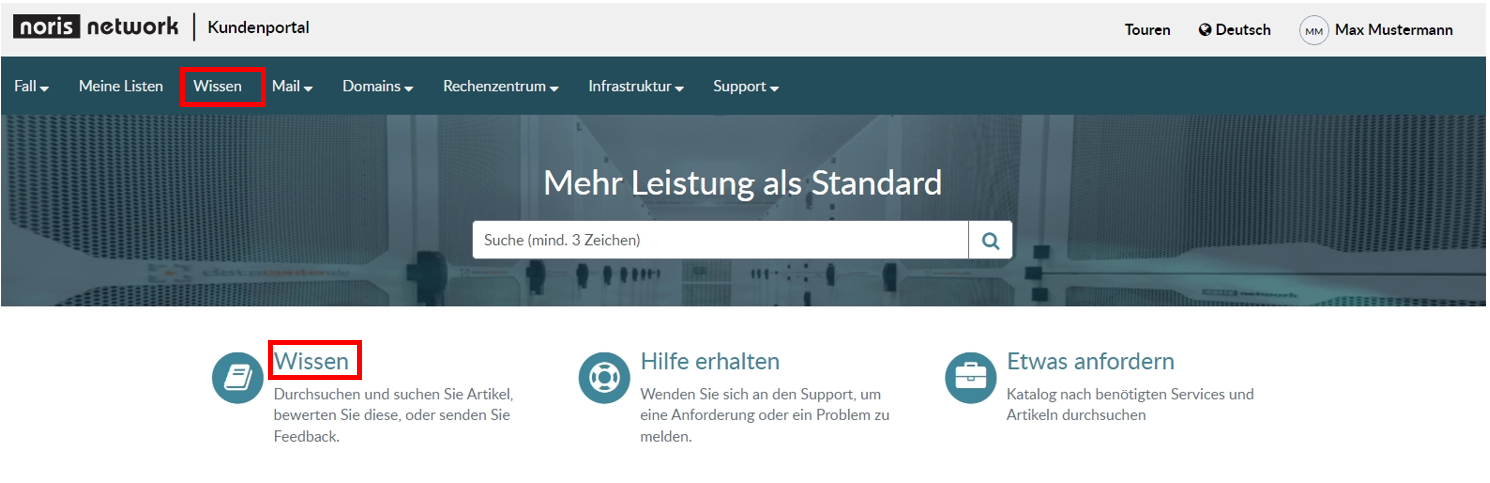Image resolution: width=1490 pixels, height=483 pixels.
Task: Click the noris network logo
Action: pos(96,27)
